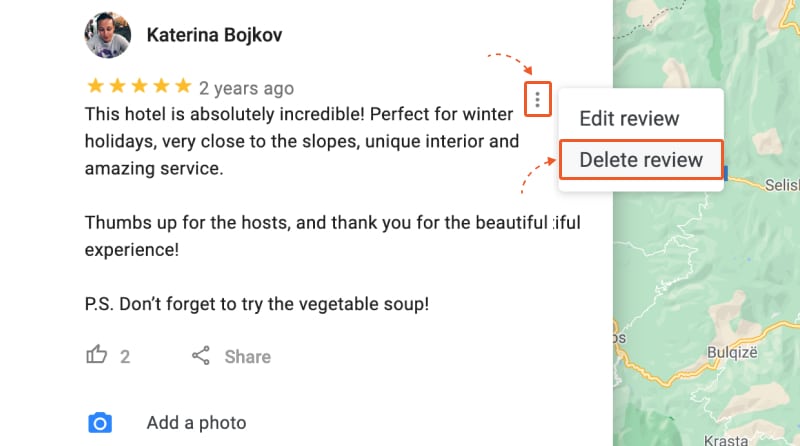This screenshot has width=800, height=446.
Task: Click the fourth gold star in rating
Action: (x=161, y=87)
